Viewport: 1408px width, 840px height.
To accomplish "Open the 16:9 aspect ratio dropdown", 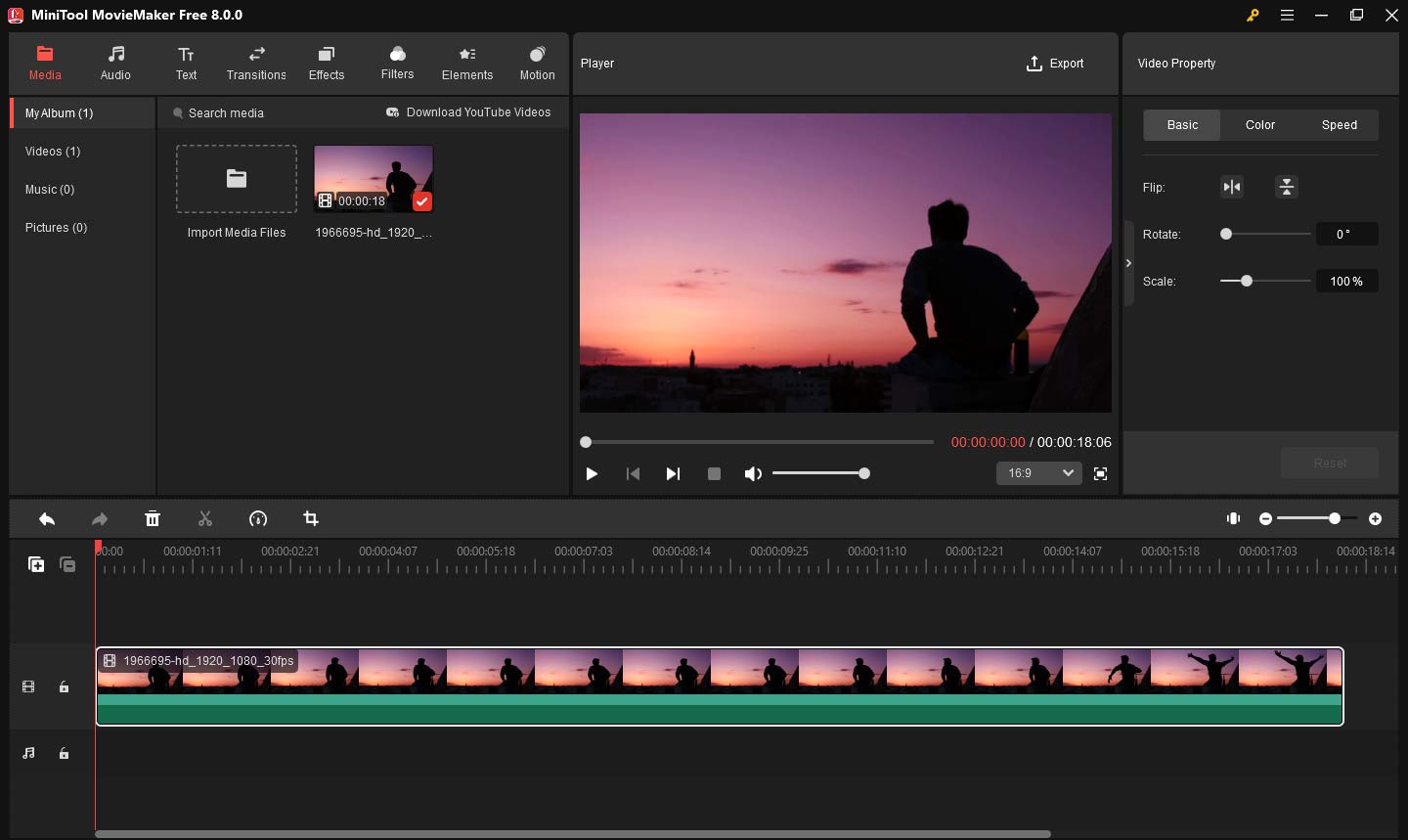I will pyautogui.click(x=1039, y=473).
